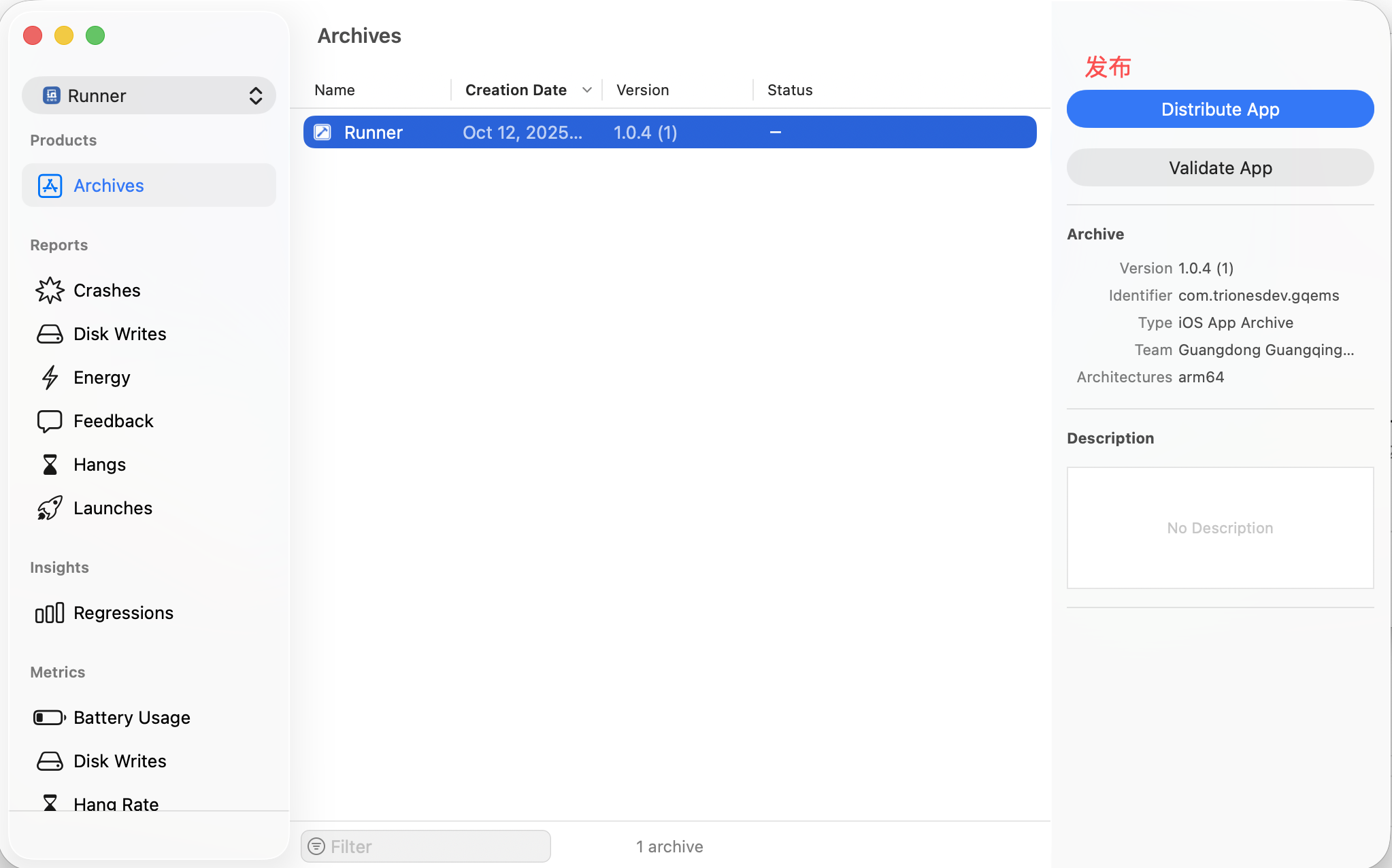Click the No Description text box
This screenshot has width=1392, height=868.
coord(1220,528)
